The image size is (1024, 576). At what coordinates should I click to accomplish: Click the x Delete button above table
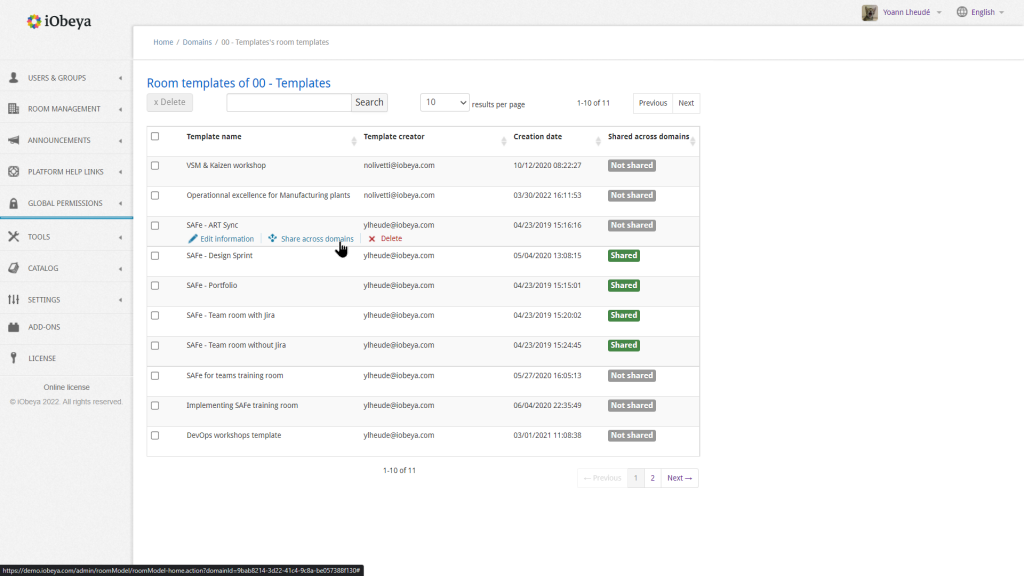[170, 102]
